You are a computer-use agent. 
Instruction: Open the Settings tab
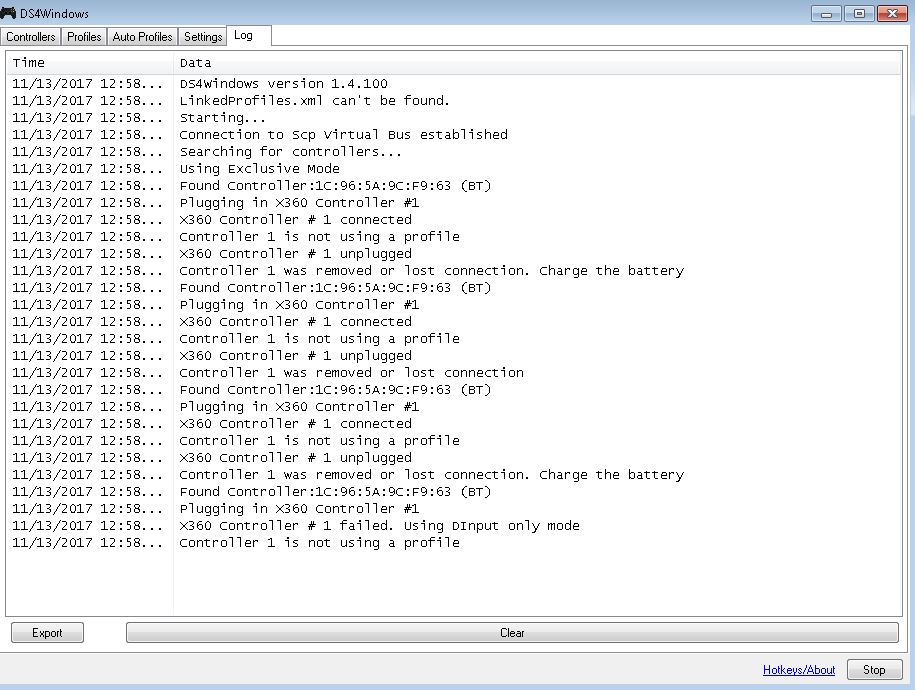click(202, 37)
